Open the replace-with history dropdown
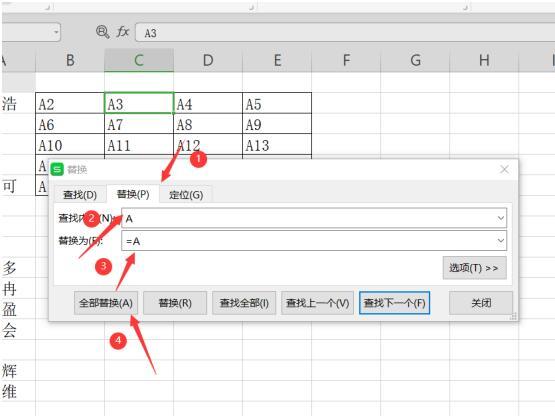Screen dimensions: 555x416 [x=500, y=241]
